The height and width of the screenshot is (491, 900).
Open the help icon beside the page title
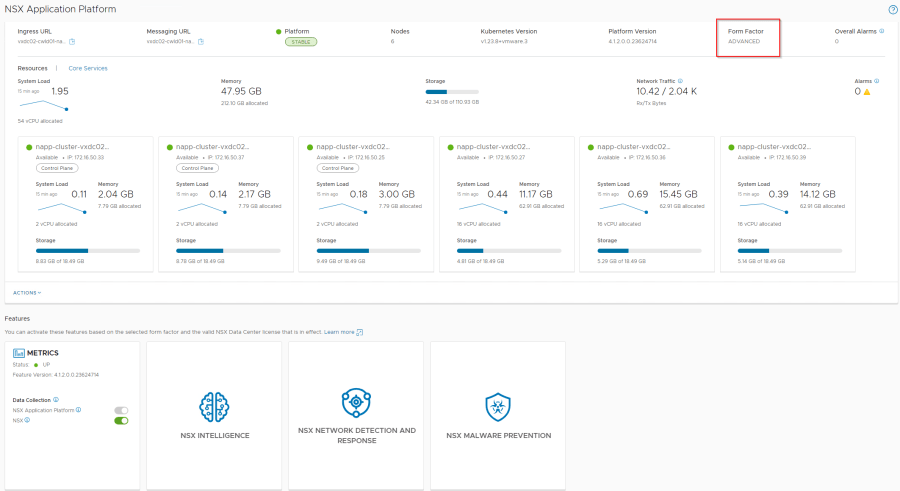pos(893,10)
